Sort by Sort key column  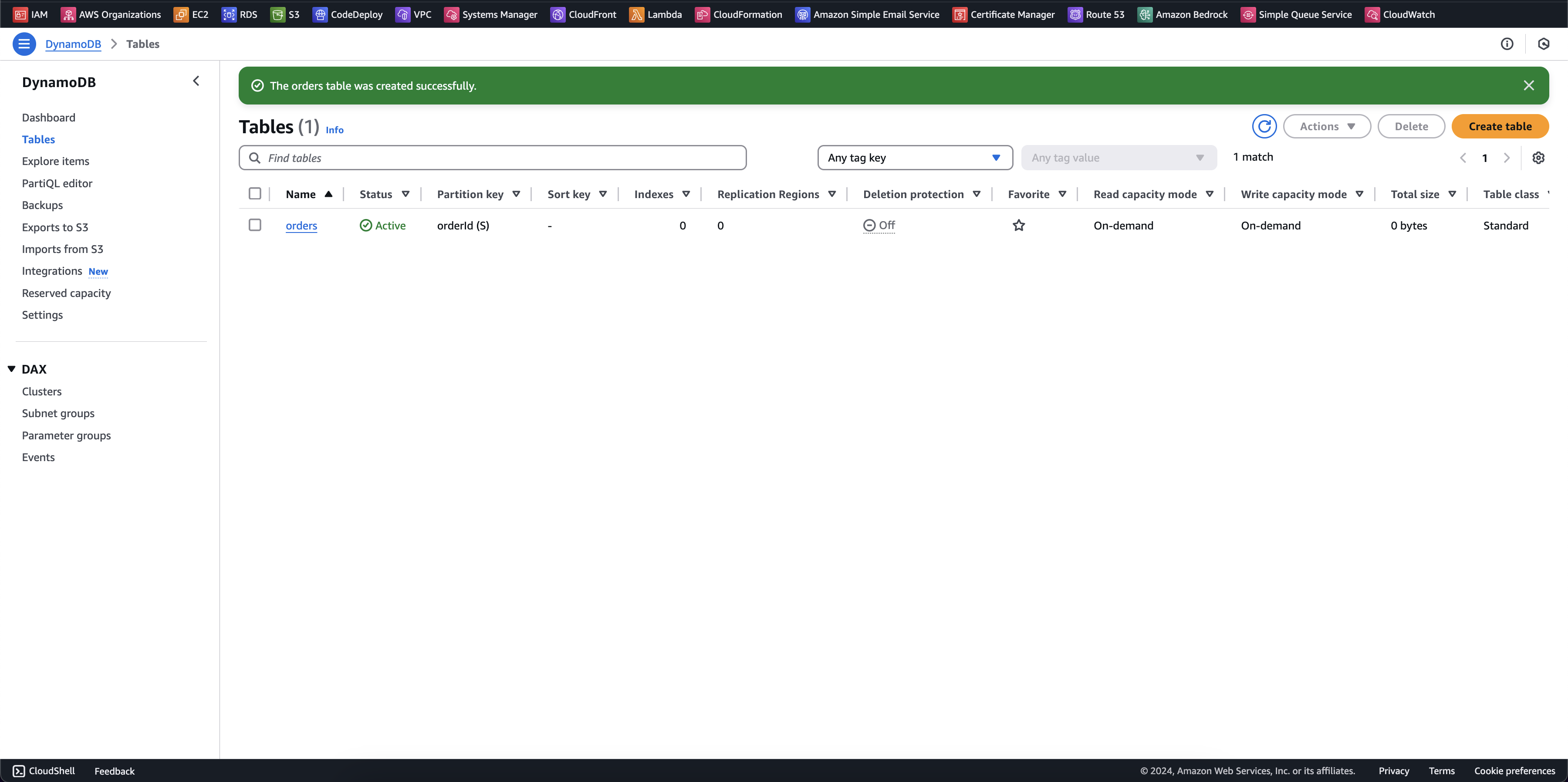click(577, 195)
